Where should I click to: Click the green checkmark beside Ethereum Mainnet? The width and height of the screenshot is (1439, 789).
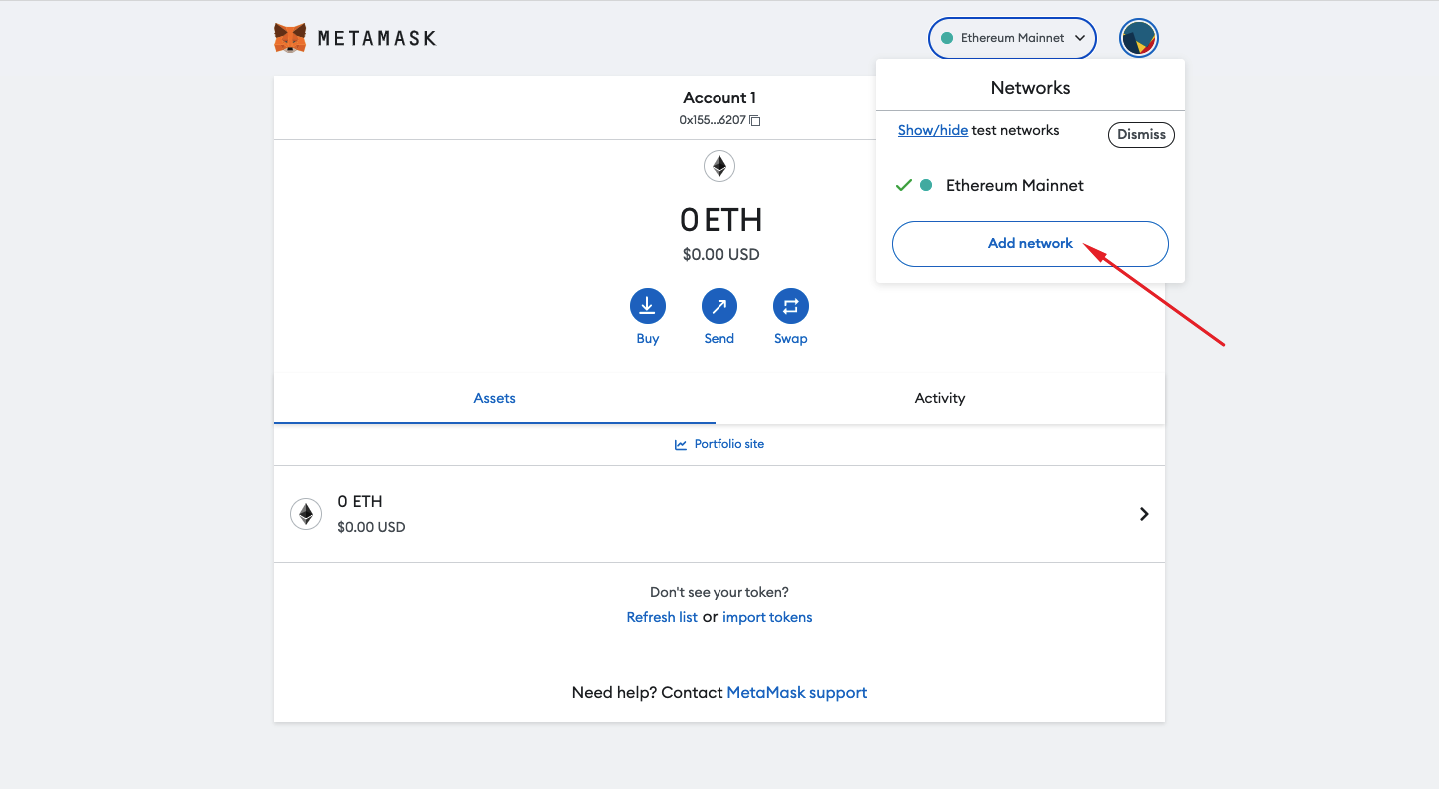tap(903, 185)
